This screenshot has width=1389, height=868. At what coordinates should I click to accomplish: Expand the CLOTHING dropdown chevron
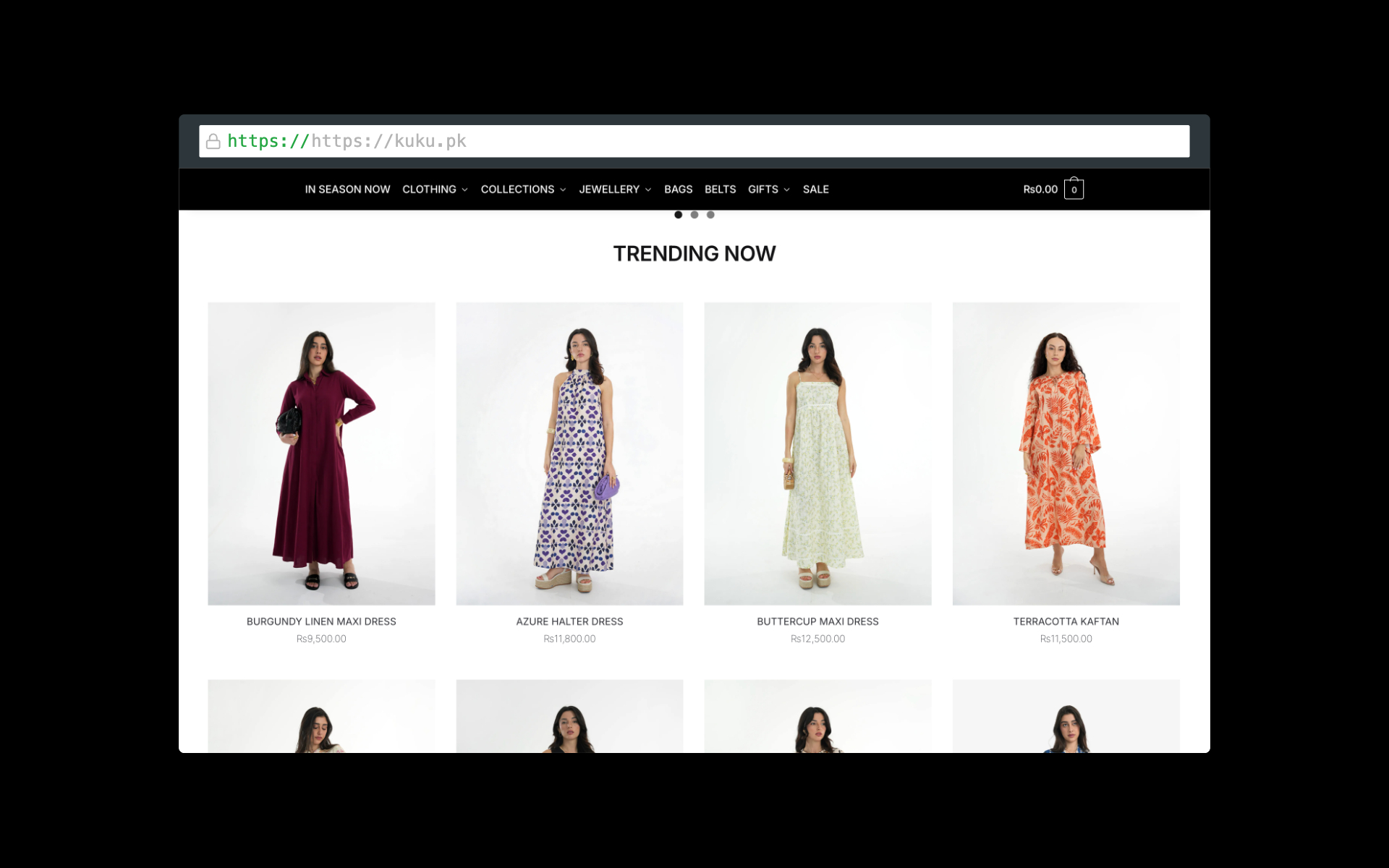[464, 190]
